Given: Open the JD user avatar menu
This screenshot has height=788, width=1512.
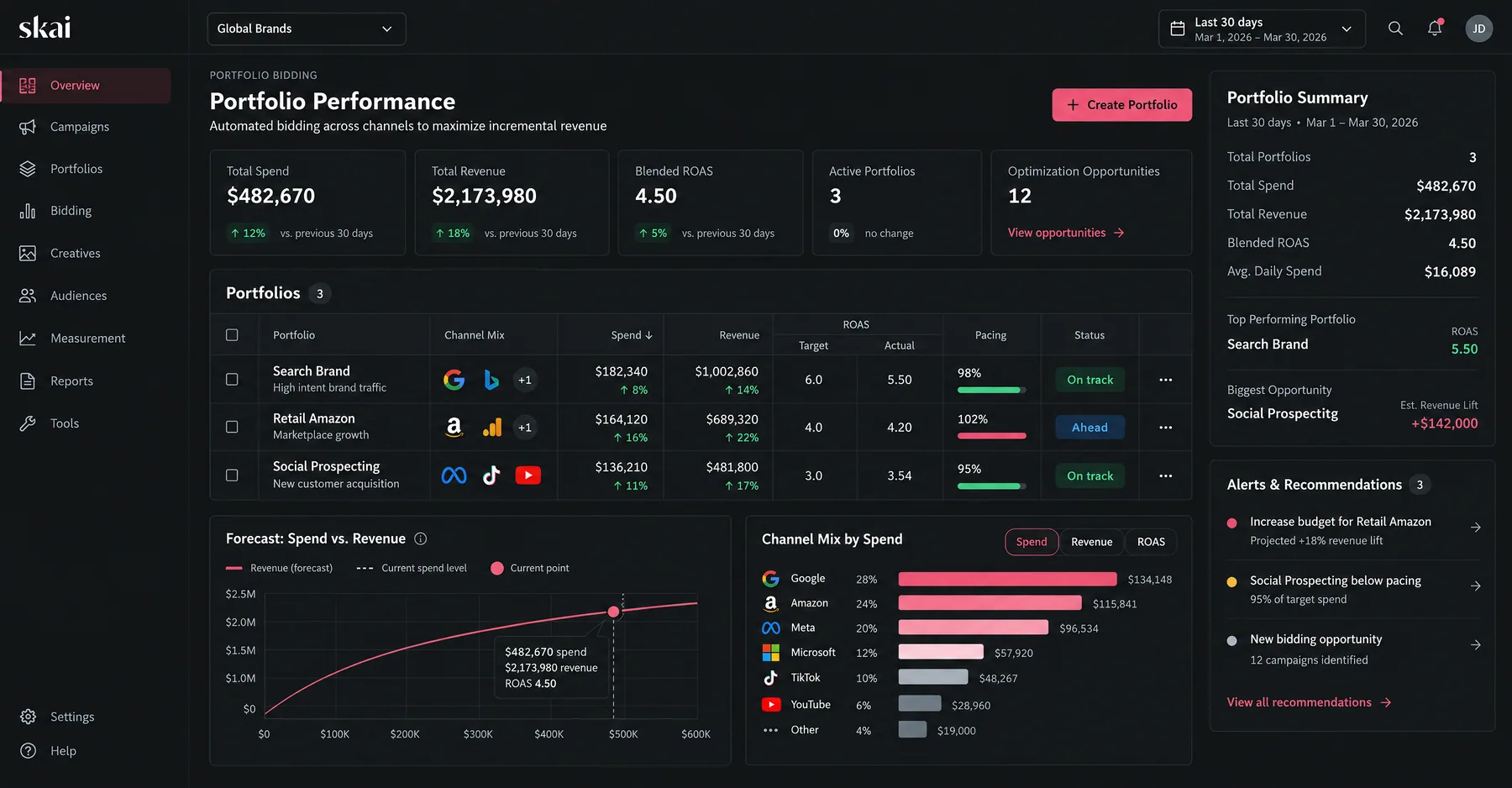Looking at the screenshot, I should [x=1478, y=29].
